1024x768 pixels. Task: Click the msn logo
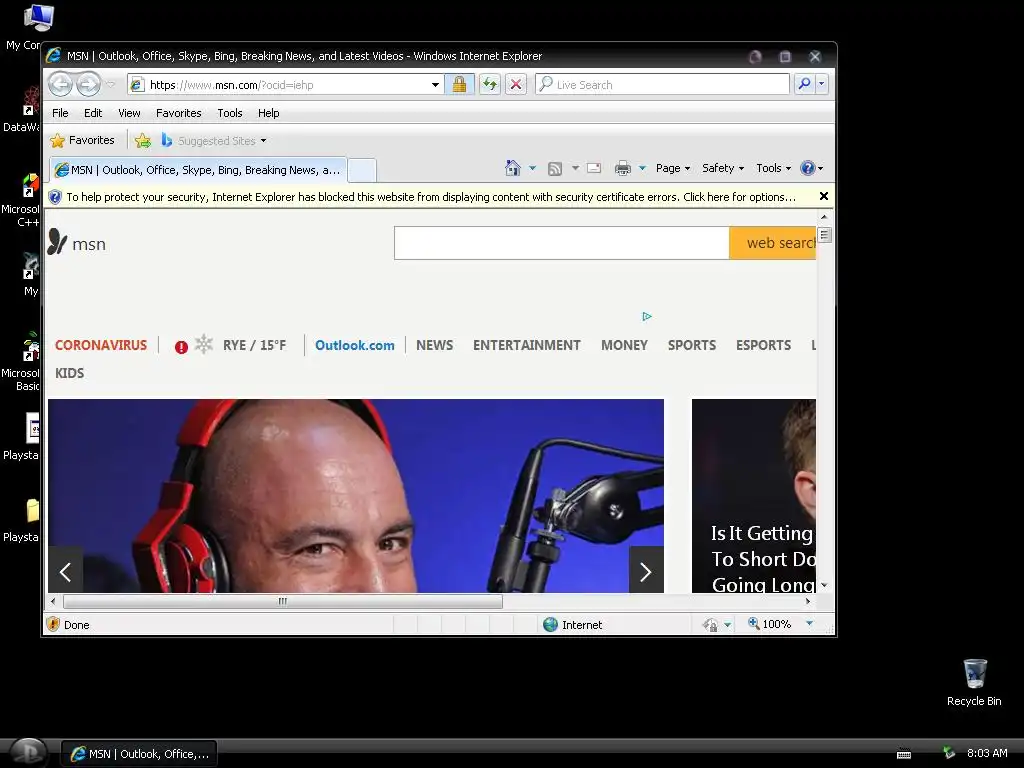(76, 243)
